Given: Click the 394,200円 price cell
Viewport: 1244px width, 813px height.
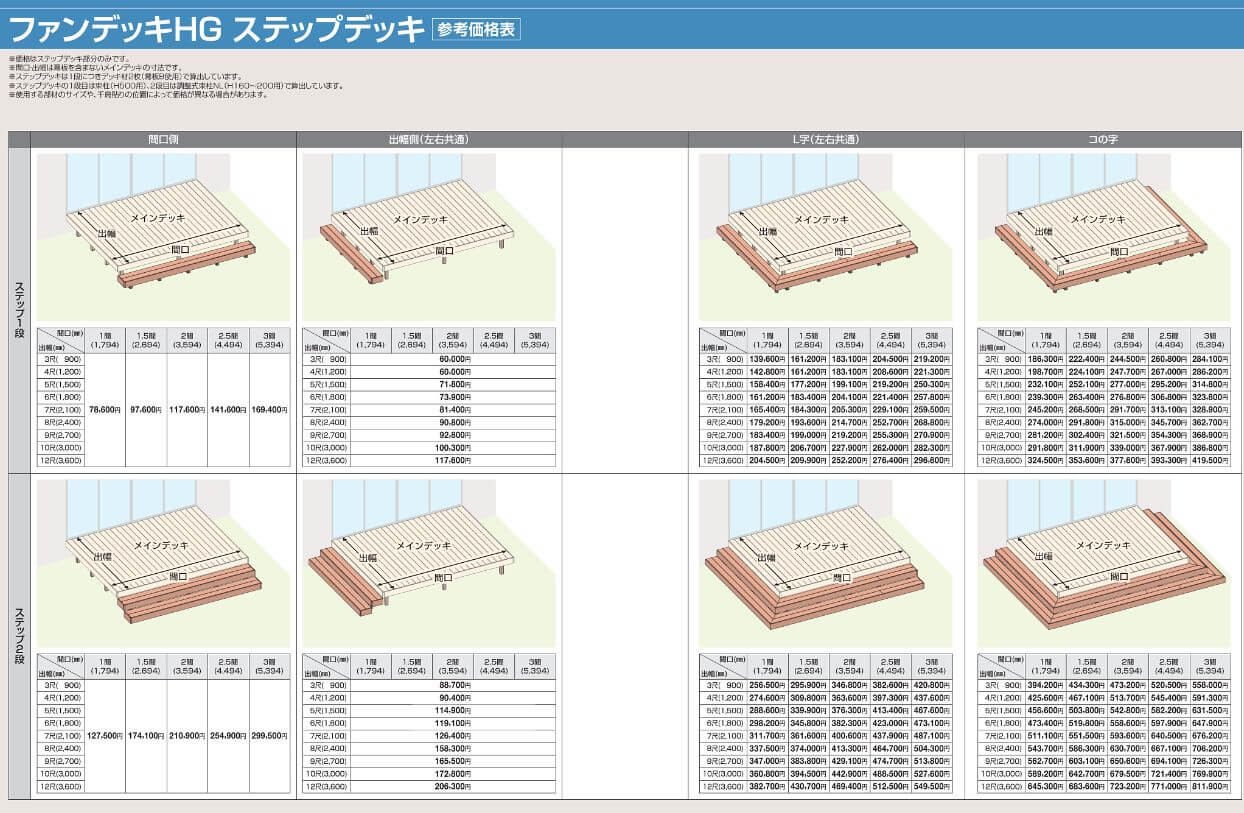Looking at the screenshot, I should 1045,684.
